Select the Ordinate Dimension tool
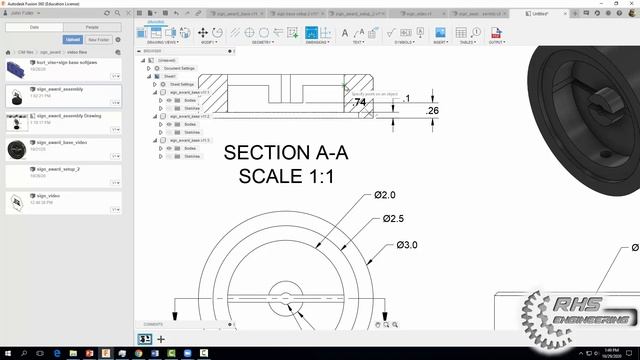640x360 pixels. (326, 33)
